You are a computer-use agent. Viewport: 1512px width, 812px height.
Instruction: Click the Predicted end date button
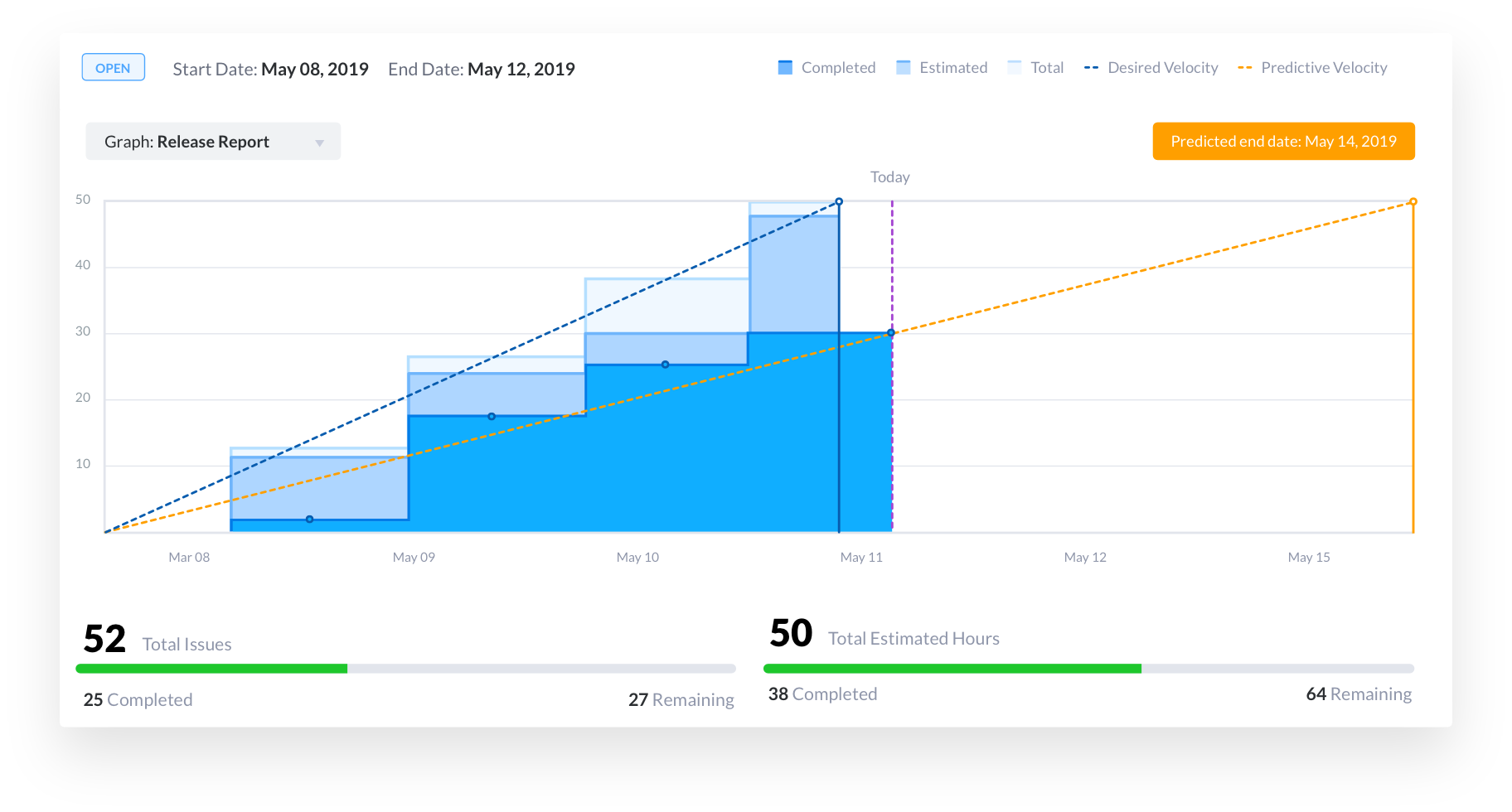[1283, 142]
